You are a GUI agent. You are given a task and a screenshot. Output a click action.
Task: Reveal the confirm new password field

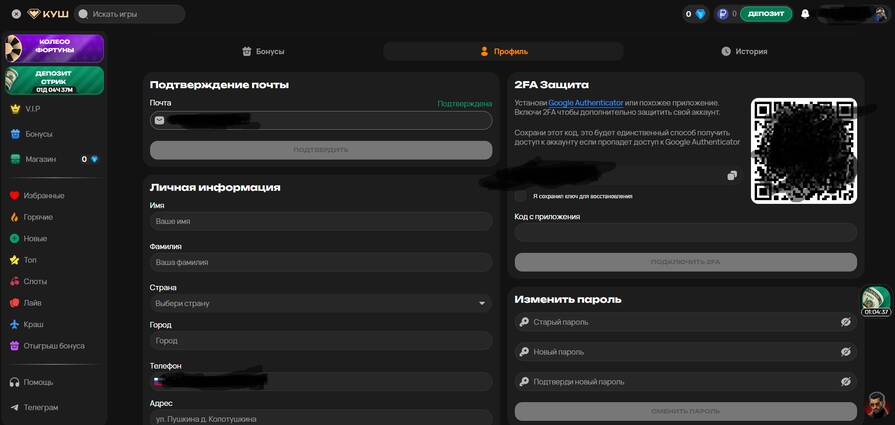point(845,382)
